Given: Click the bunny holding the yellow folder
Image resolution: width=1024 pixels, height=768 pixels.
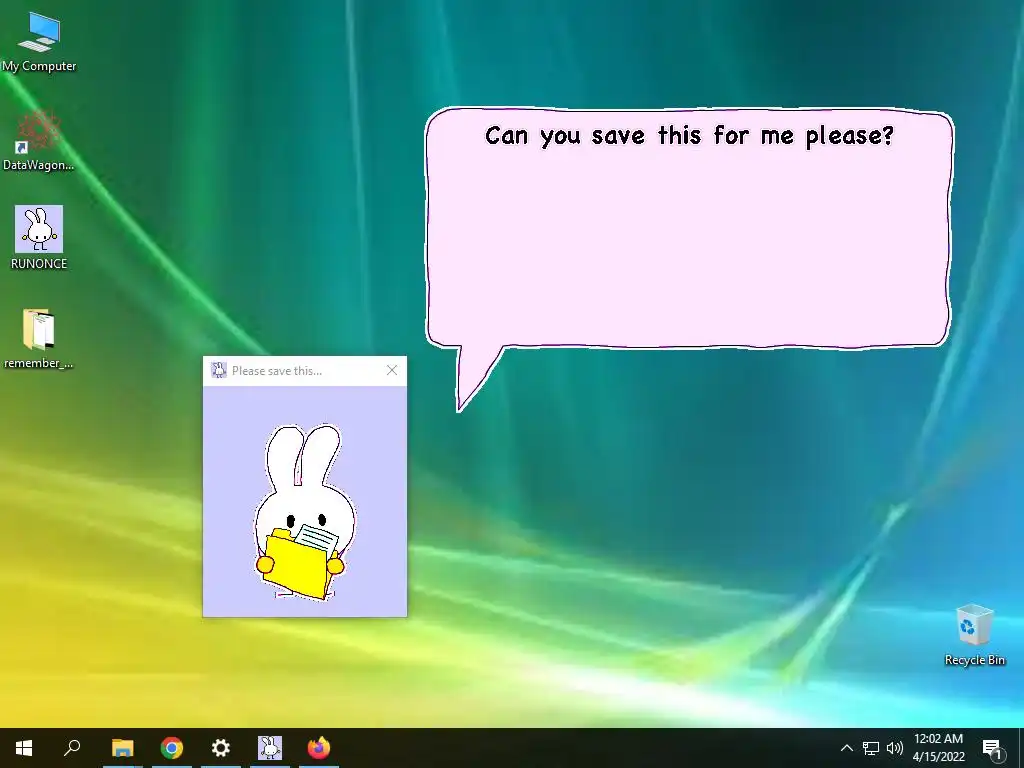Looking at the screenshot, I should pos(304,512).
